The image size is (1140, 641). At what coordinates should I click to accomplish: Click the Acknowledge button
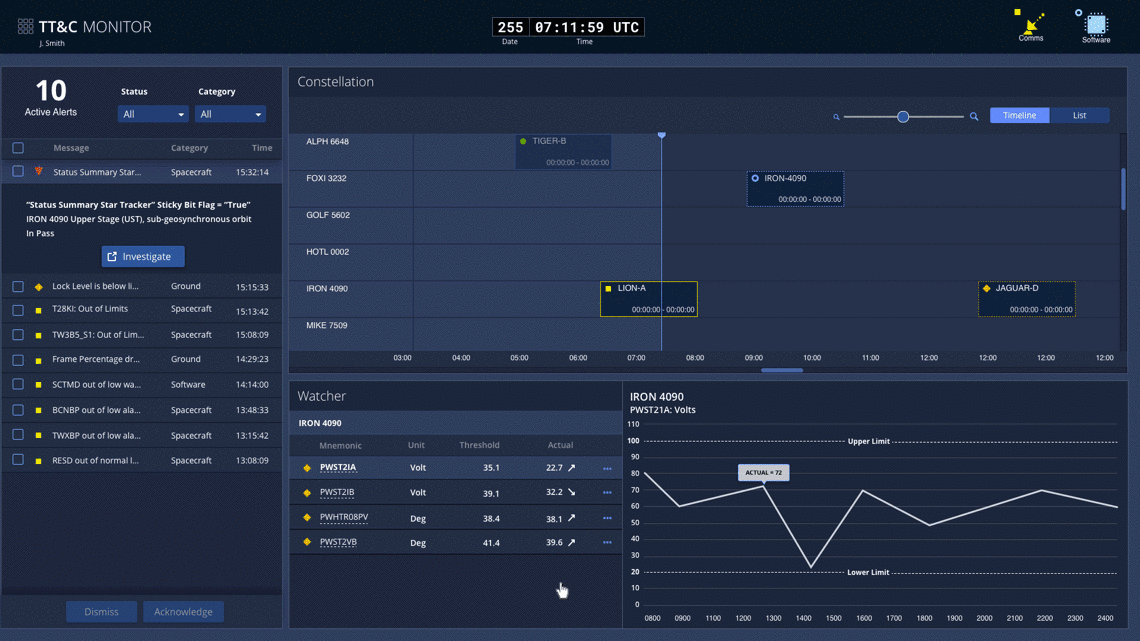tap(183, 612)
